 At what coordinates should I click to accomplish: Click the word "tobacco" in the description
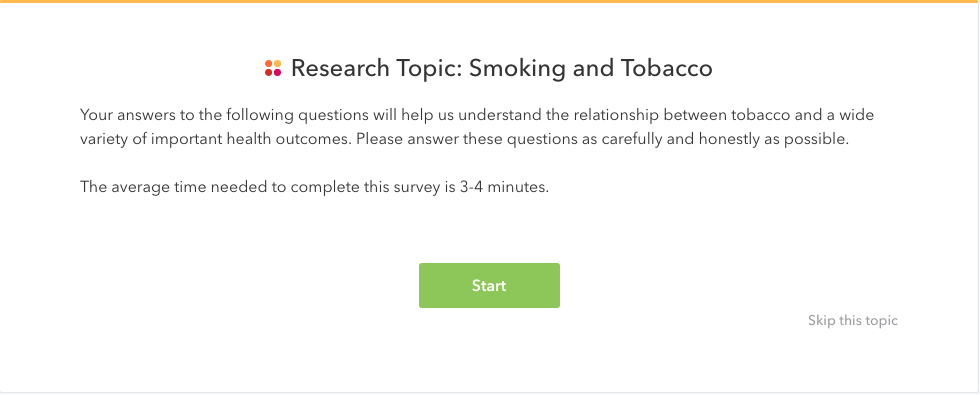click(x=760, y=115)
